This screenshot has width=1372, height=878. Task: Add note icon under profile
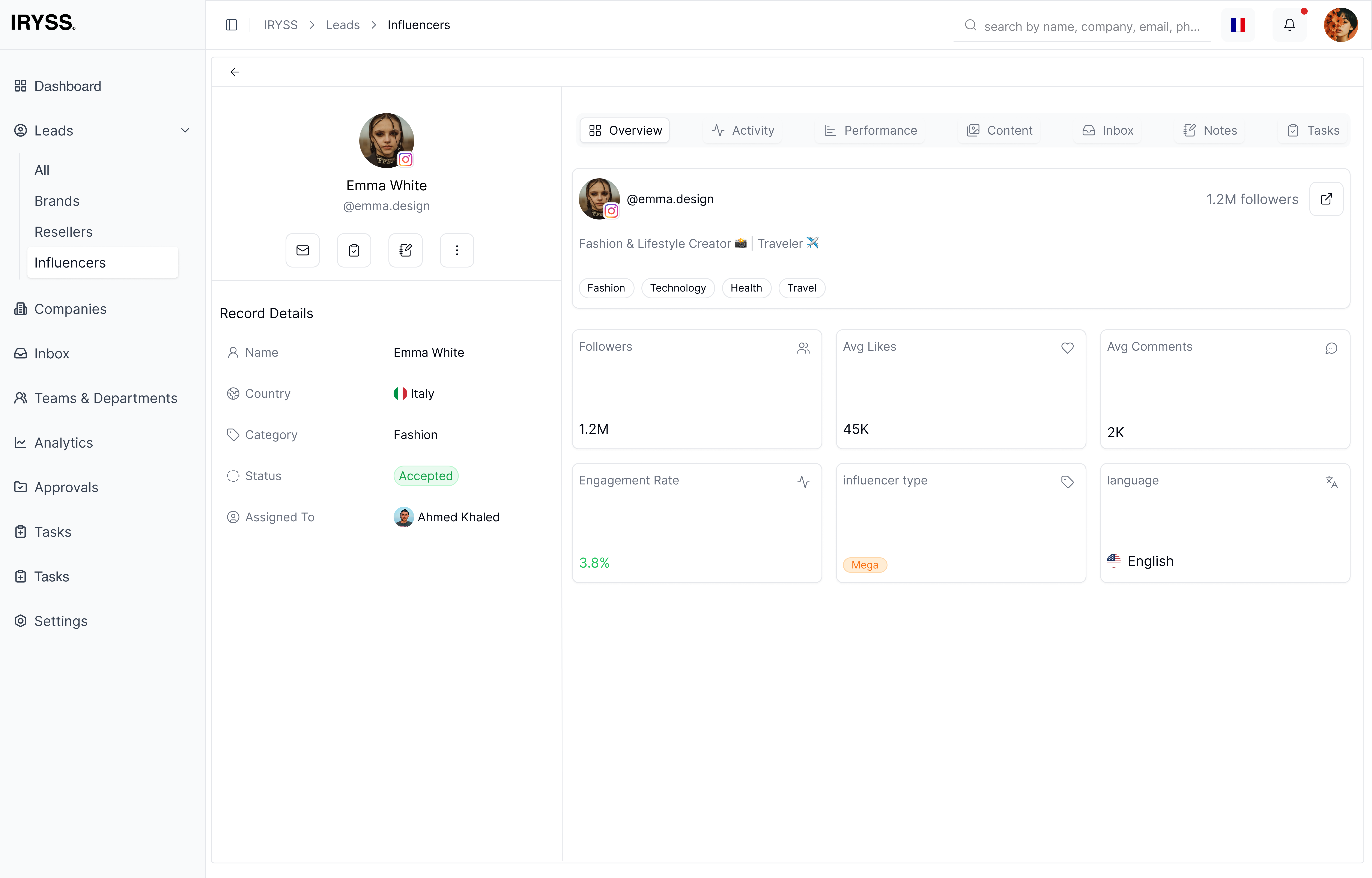coord(405,250)
